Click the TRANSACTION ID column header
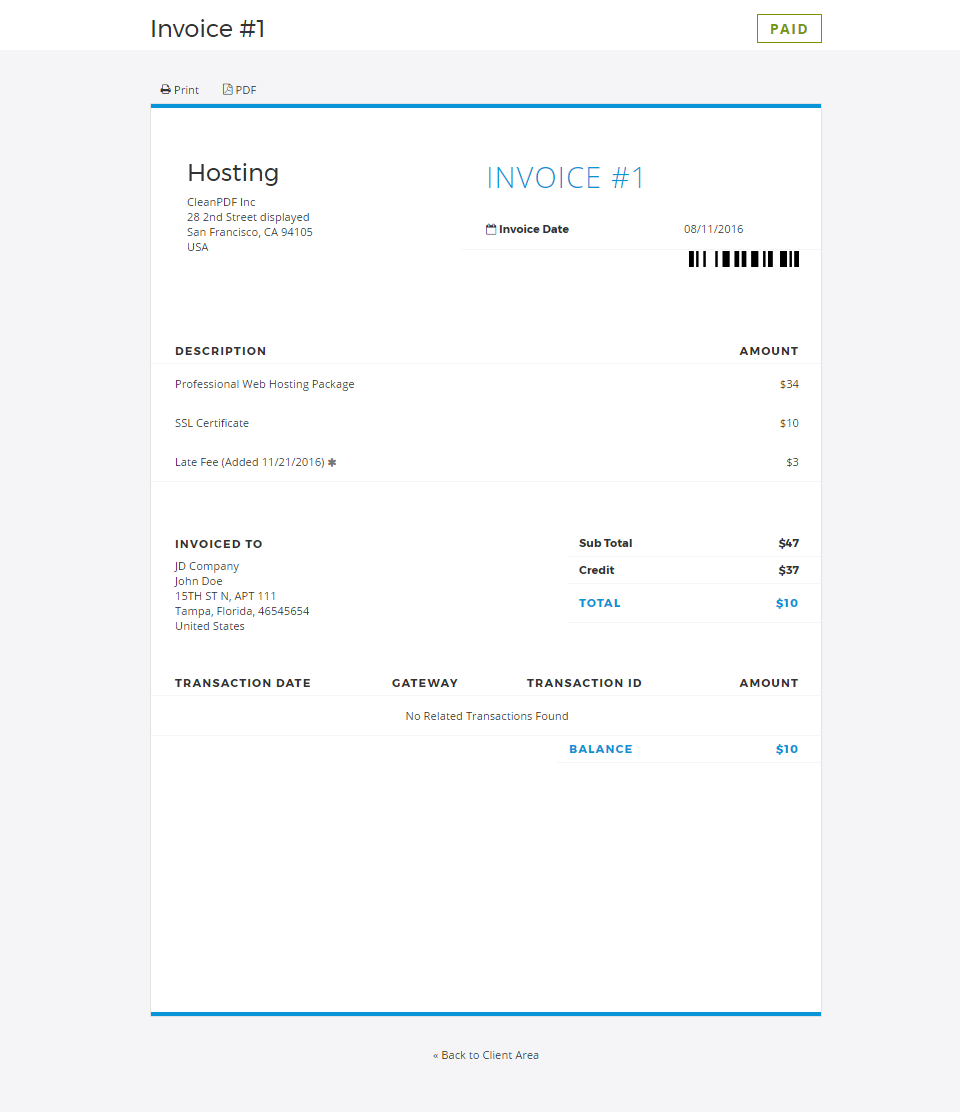This screenshot has height=1112, width=960. 584,683
